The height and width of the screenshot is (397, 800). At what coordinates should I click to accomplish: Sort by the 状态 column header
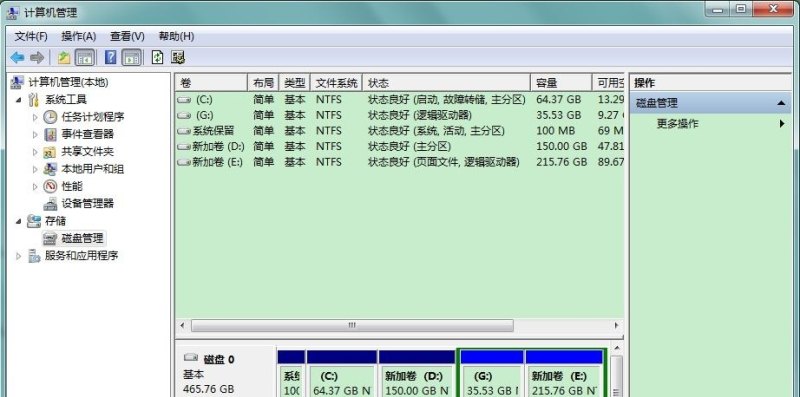click(446, 83)
